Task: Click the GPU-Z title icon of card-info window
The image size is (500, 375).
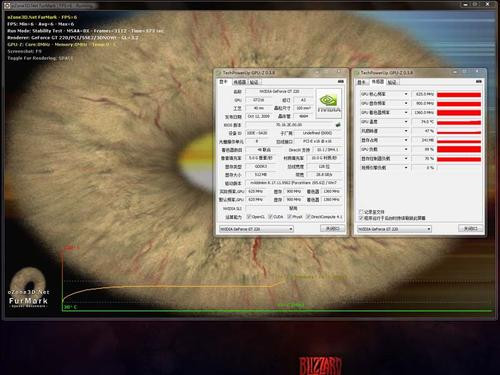Action: coord(219,72)
